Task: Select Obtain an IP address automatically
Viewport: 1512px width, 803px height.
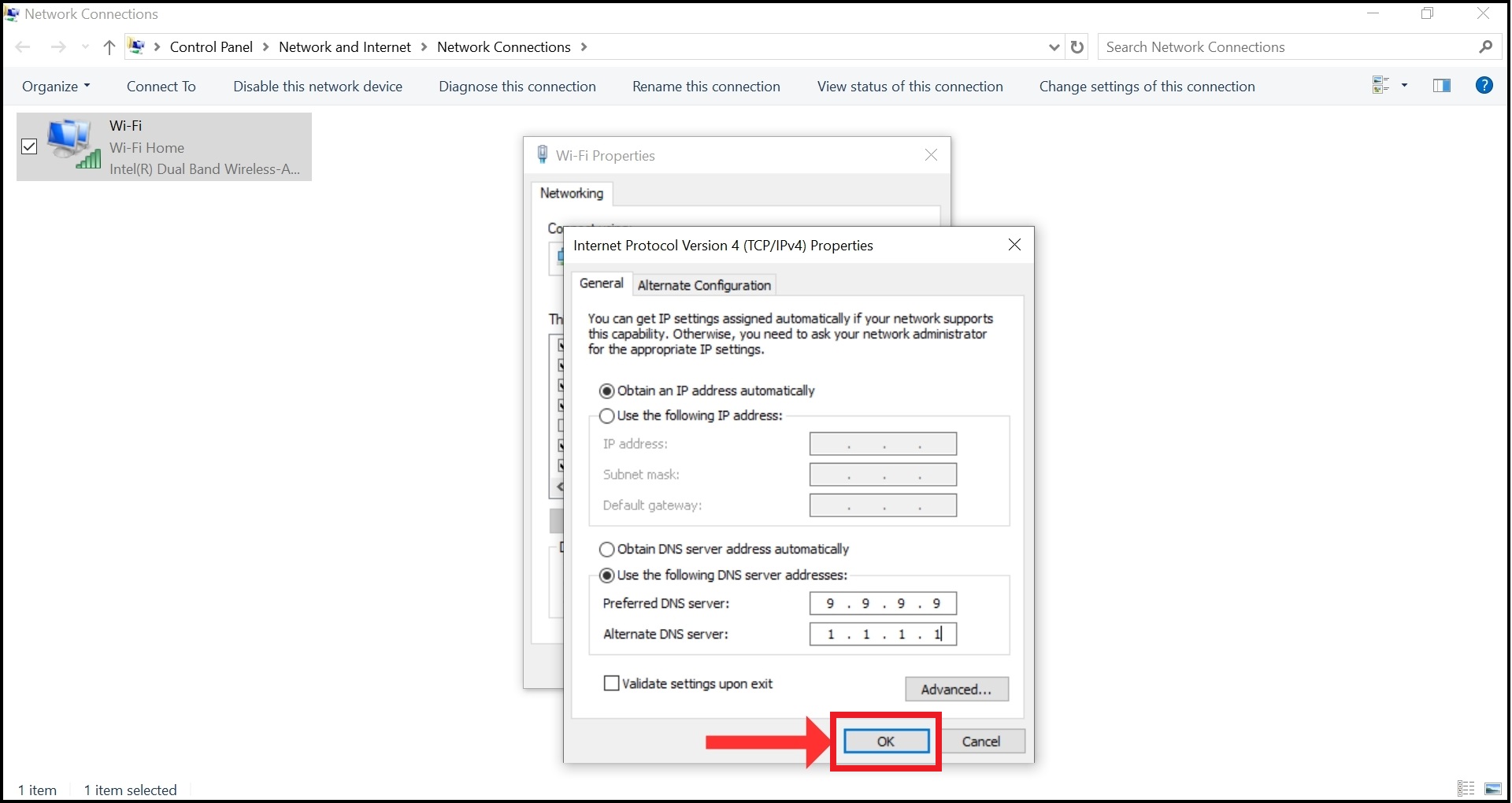Action: tap(606, 391)
